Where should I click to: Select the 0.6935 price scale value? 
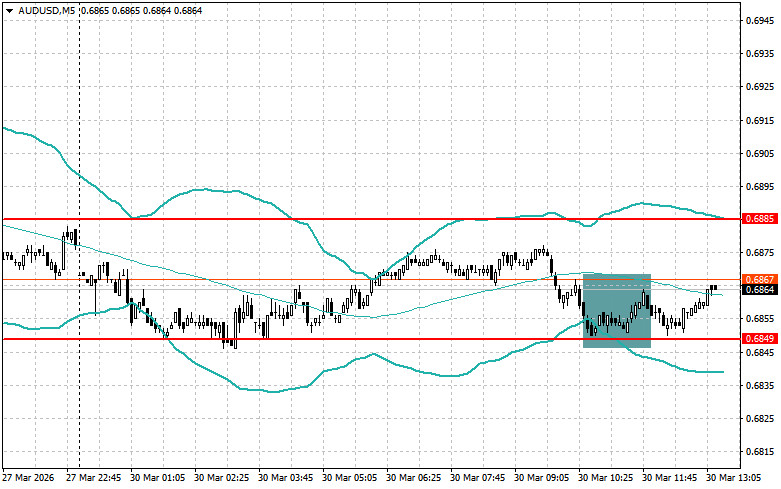tap(760, 54)
